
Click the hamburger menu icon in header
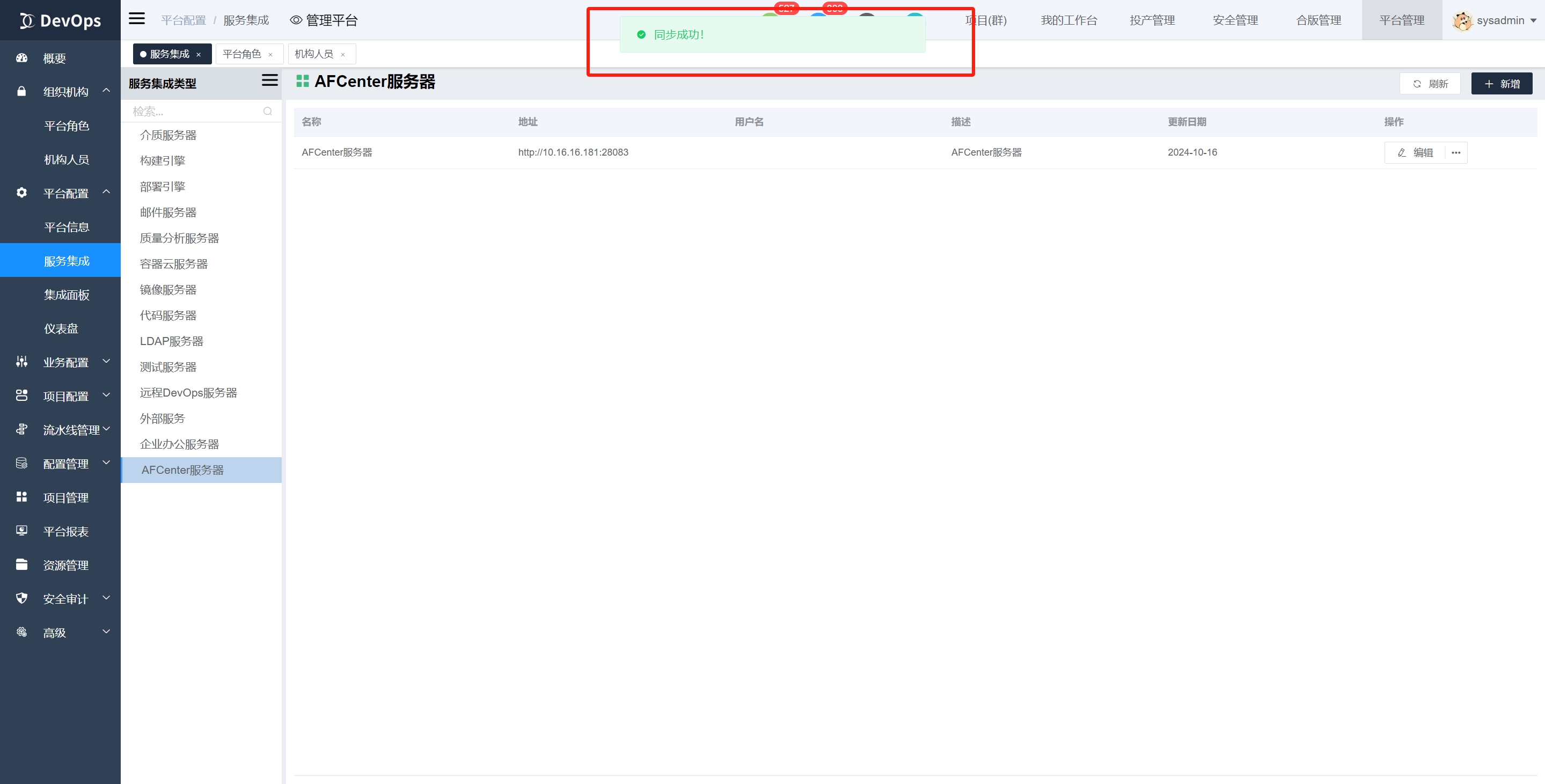tap(137, 18)
